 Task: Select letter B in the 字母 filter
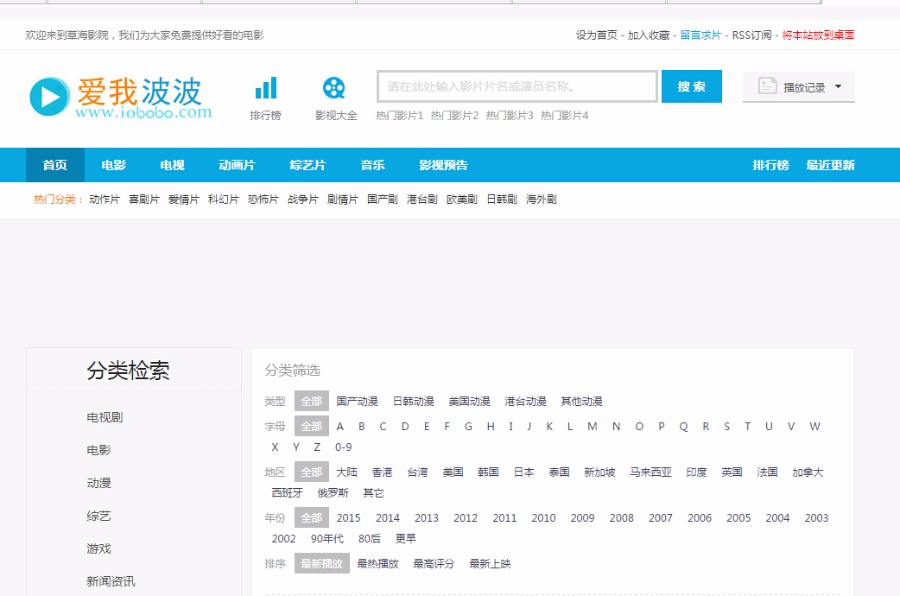click(361, 426)
